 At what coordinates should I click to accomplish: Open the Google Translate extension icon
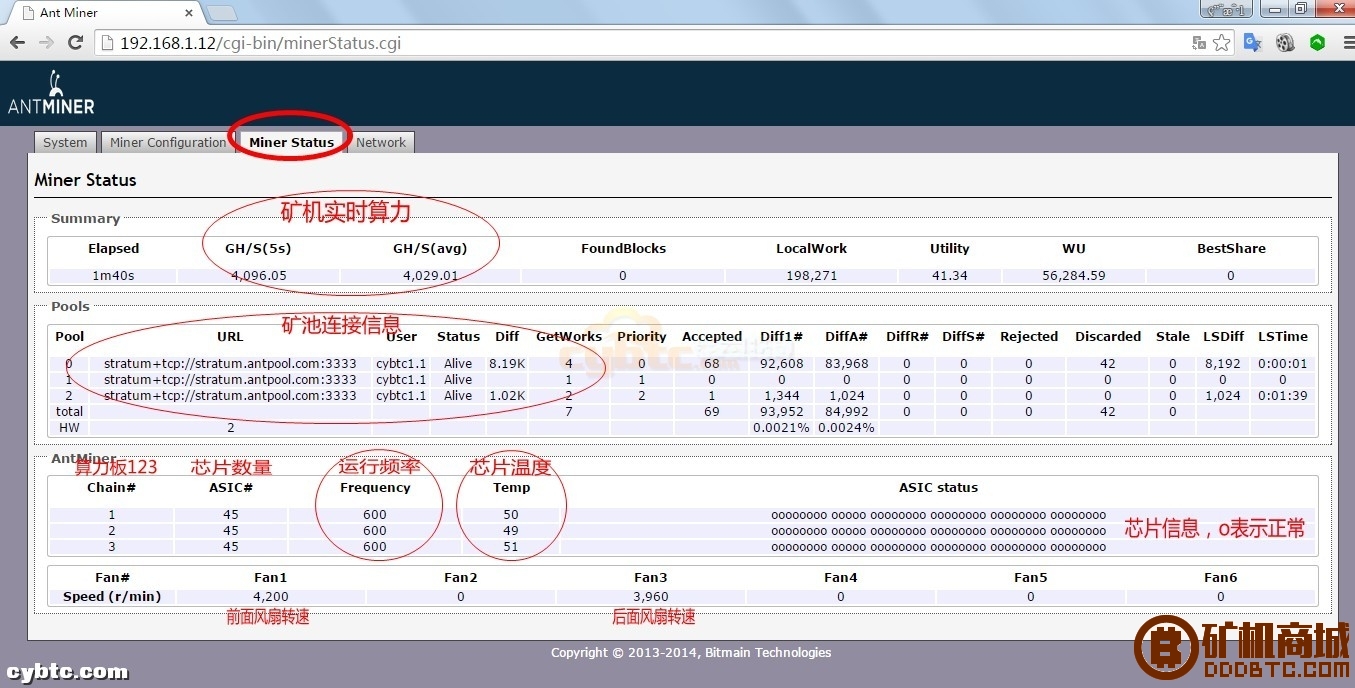click(x=1253, y=43)
